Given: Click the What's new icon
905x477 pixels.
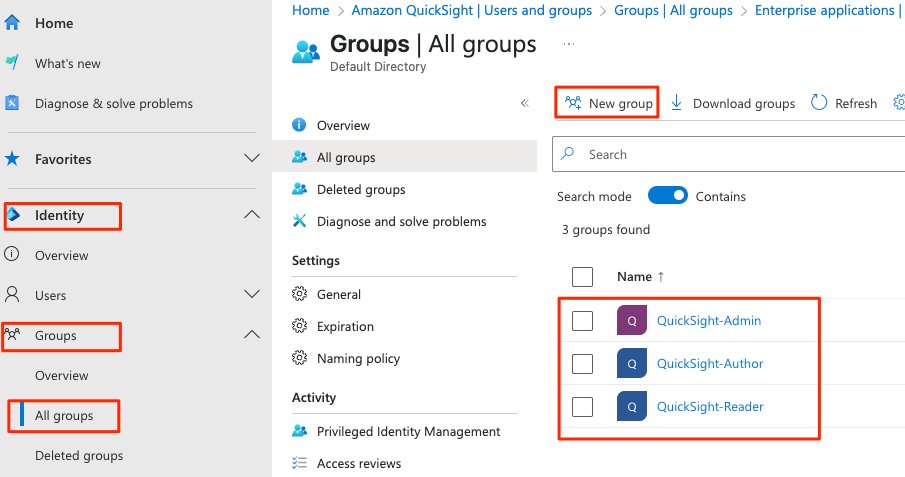Looking at the screenshot, I should [x=12, y=62].
